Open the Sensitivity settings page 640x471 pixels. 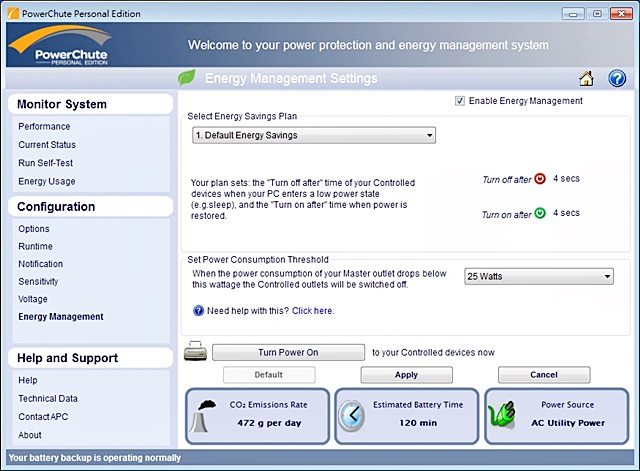pyautogui.click(x=38, y=281)
